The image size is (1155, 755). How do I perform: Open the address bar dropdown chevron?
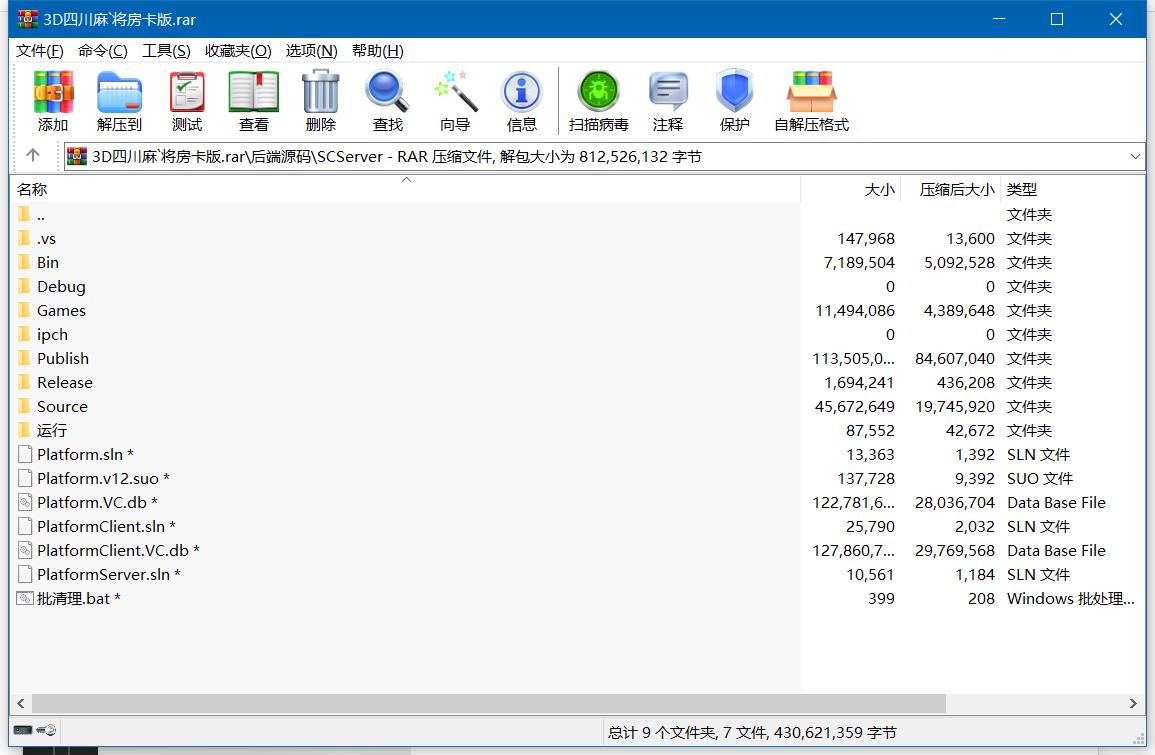click(1136, 156)
